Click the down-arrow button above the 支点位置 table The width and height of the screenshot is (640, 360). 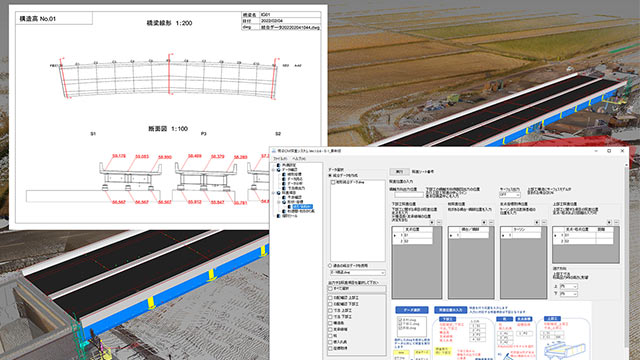[432, 222]
